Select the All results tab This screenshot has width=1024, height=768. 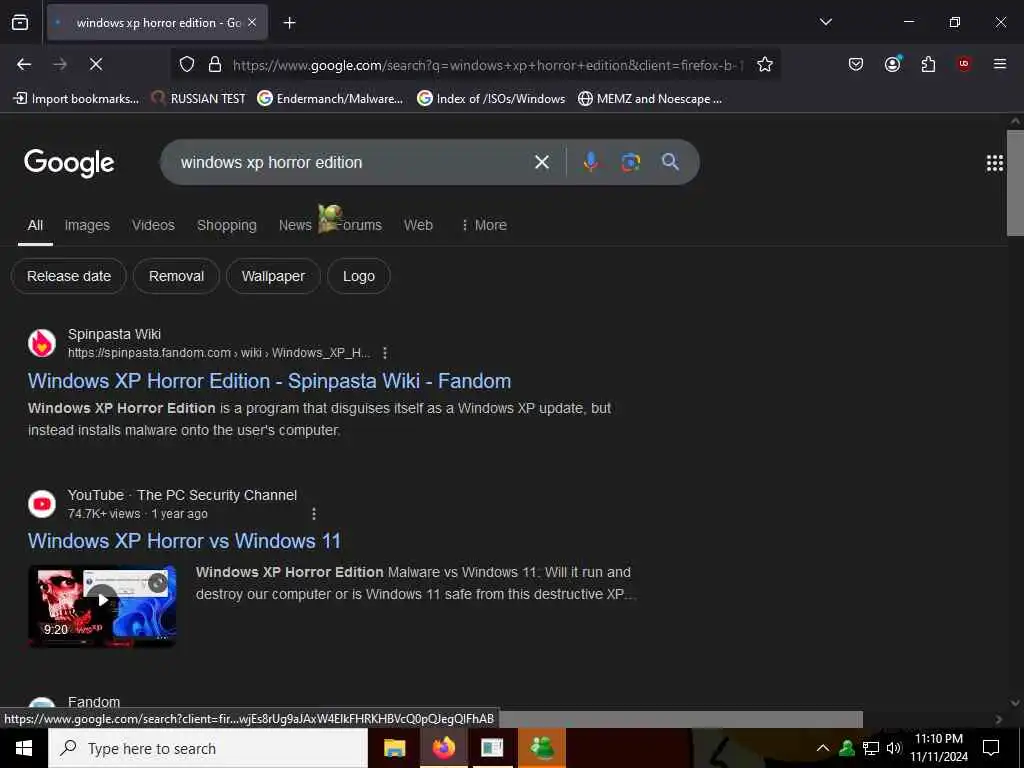(35, 225)
